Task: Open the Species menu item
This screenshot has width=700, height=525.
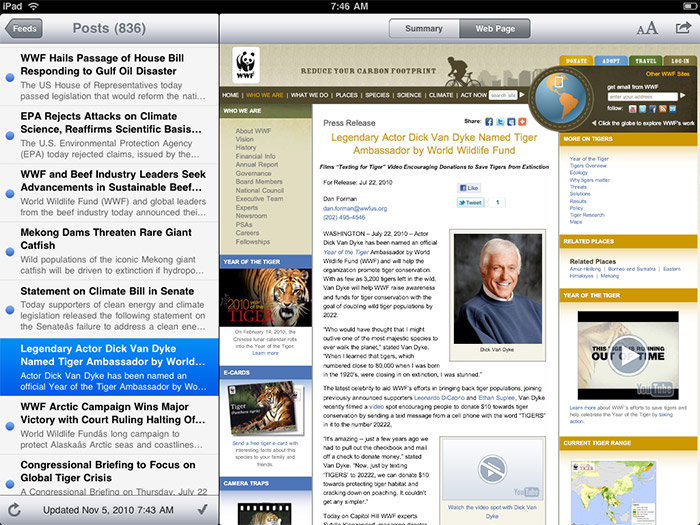Action: tap(377, 95)
